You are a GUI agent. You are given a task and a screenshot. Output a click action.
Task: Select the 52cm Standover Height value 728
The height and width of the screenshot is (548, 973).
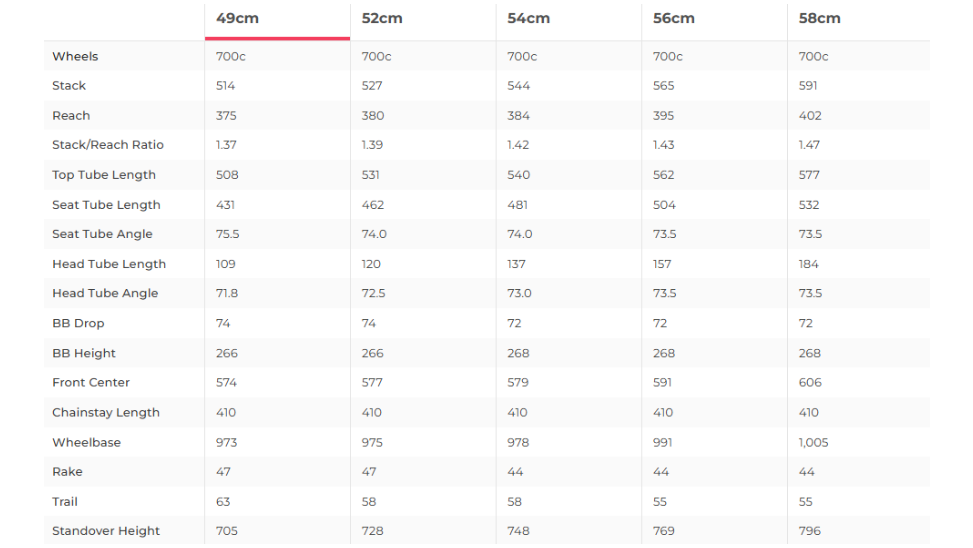pyautogui.click(x=372, y=531)
